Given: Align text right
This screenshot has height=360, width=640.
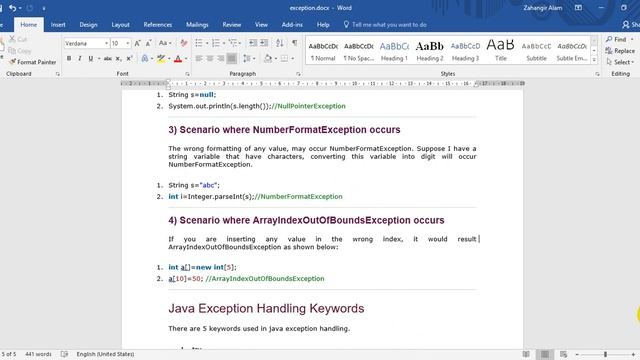Looking at the screenshot, I should click(x=221, y=59).
